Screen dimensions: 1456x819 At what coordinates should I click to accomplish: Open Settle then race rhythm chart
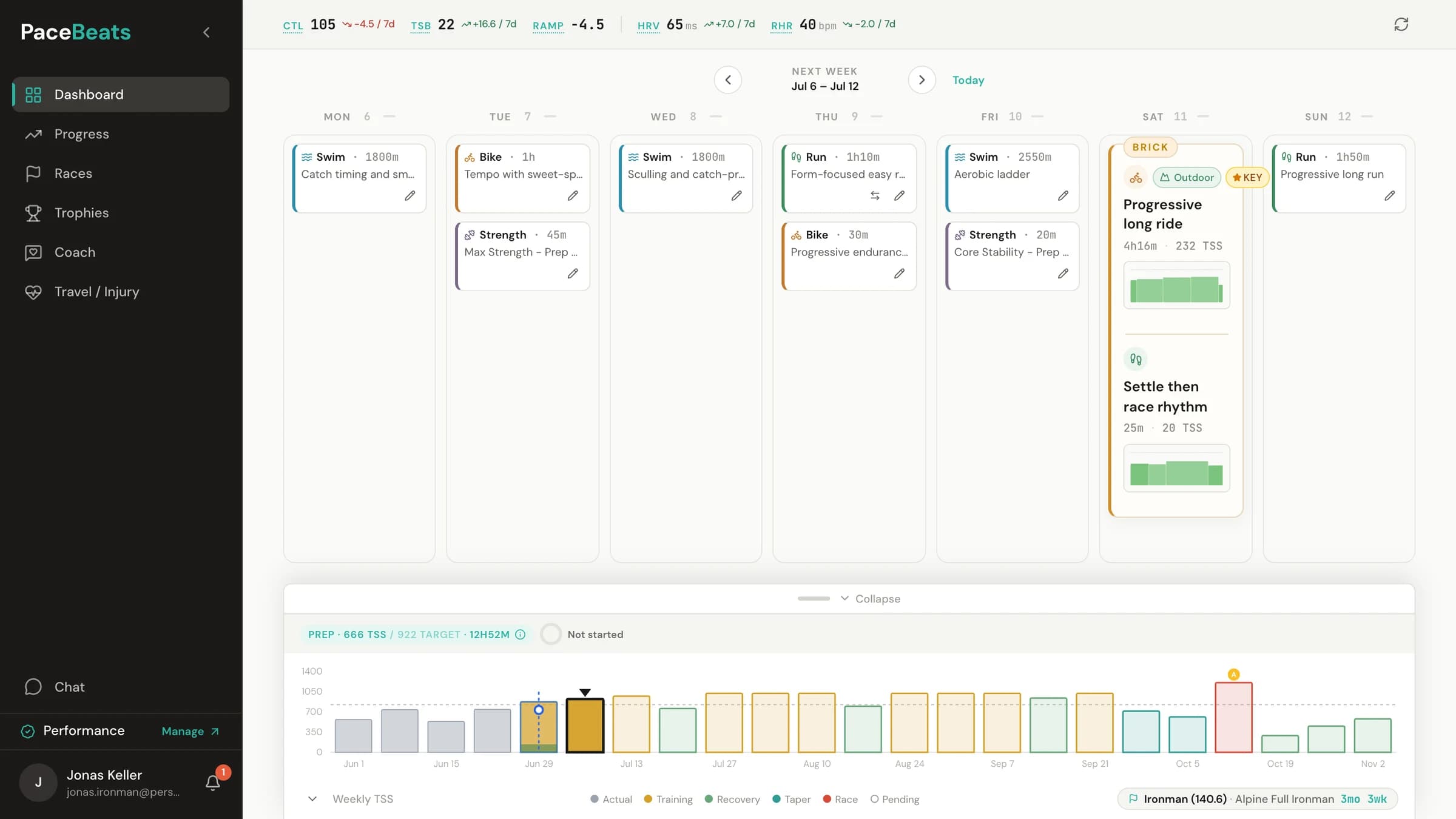coord(1176,468)
